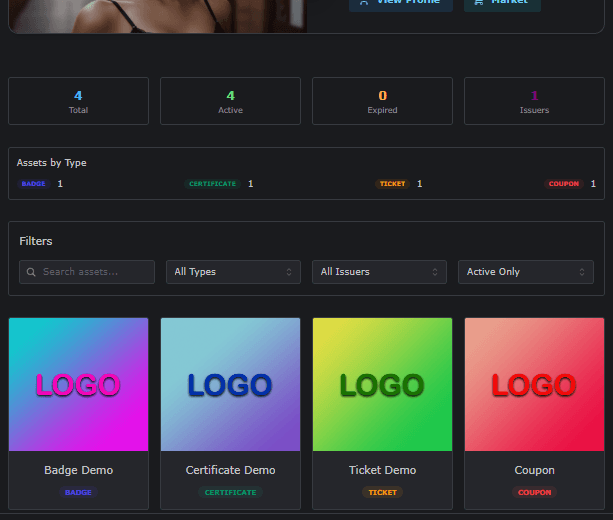This screenshot has height=520, width=613.
Task: Click the Filters heading
Action: click(x=36, y=241)
